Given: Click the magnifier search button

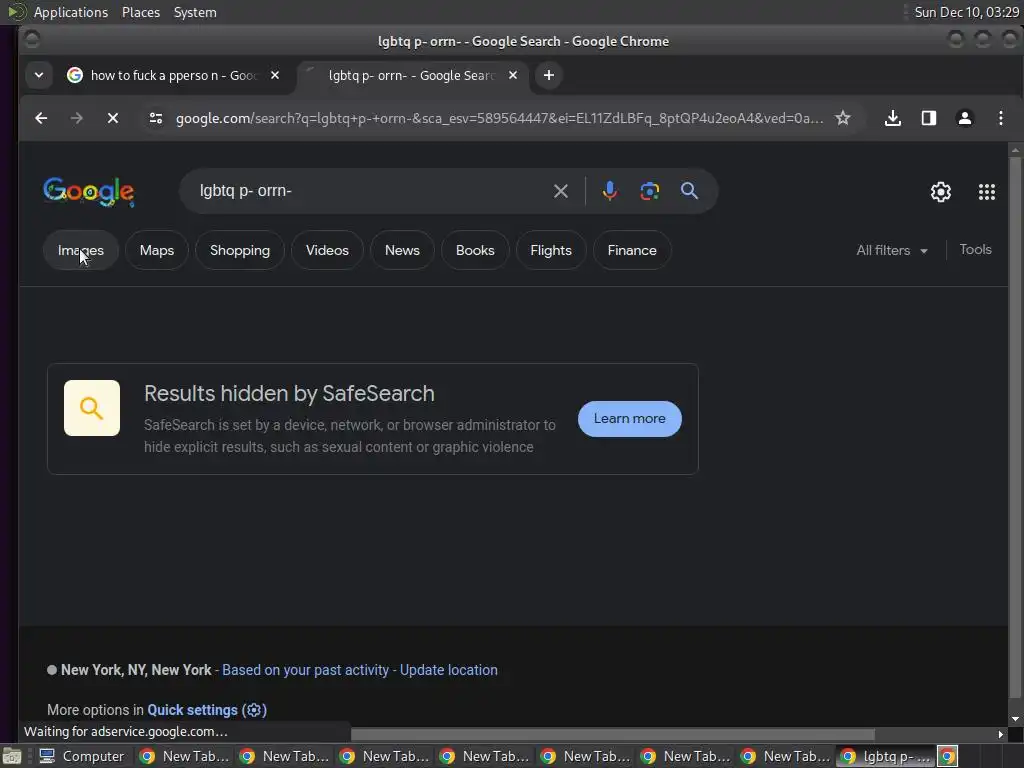Looking at the screenshot, I should 689,191.
